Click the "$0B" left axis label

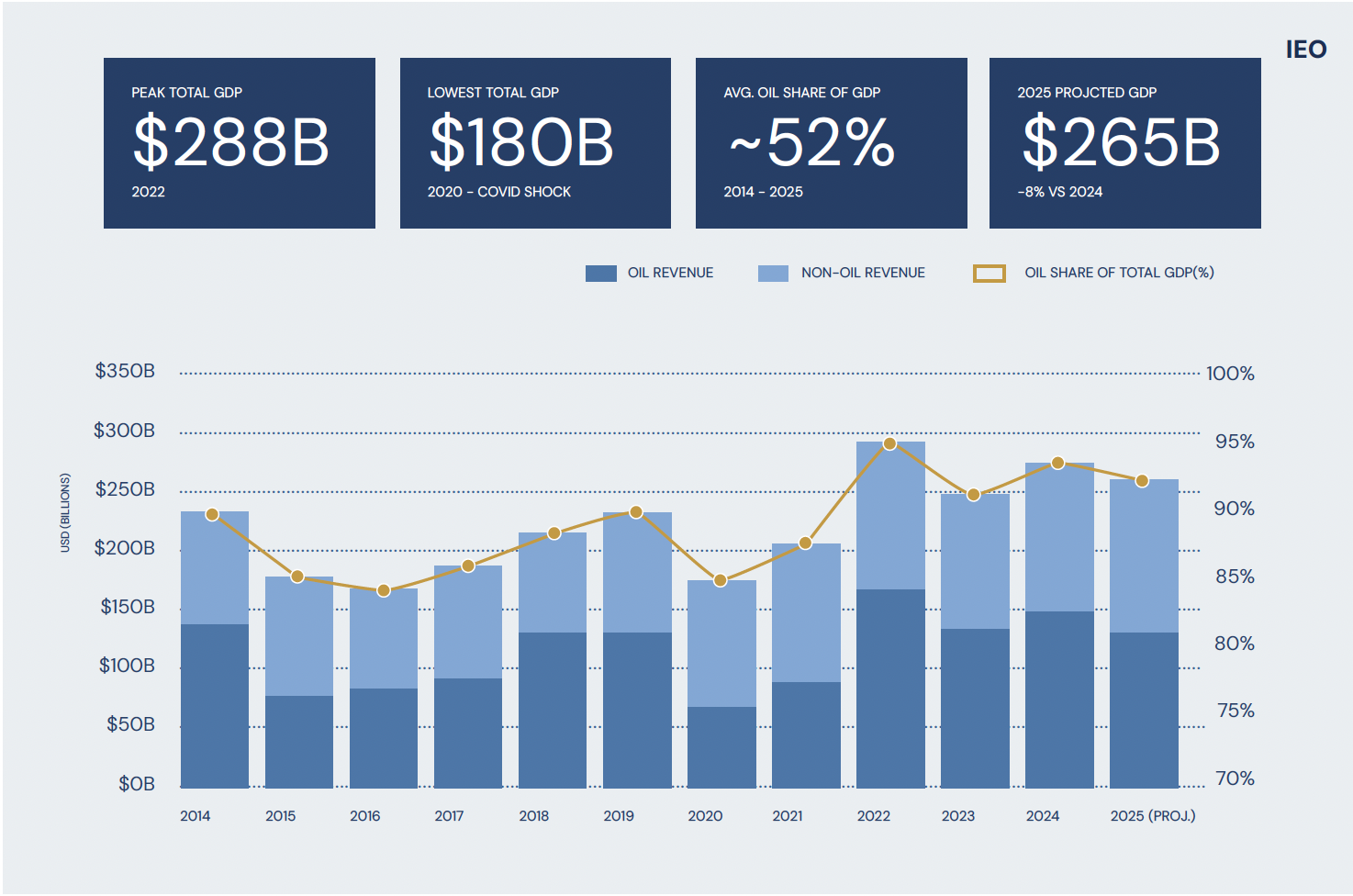coord(137,784)
